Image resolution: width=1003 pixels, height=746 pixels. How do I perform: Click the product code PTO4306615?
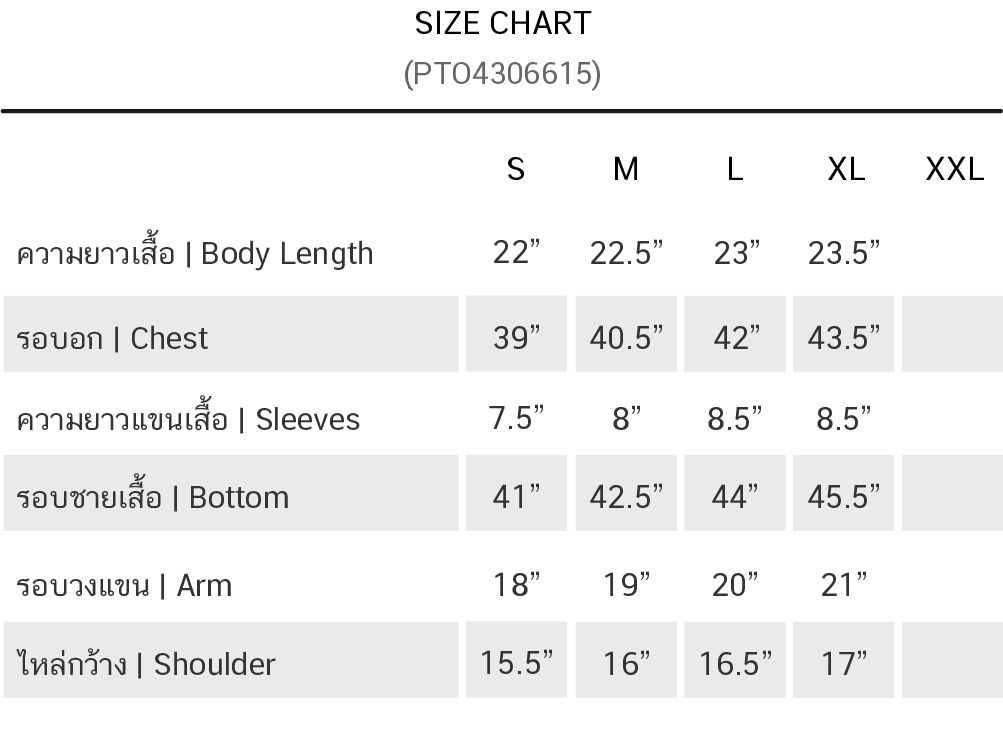click(x=502, y=73)
